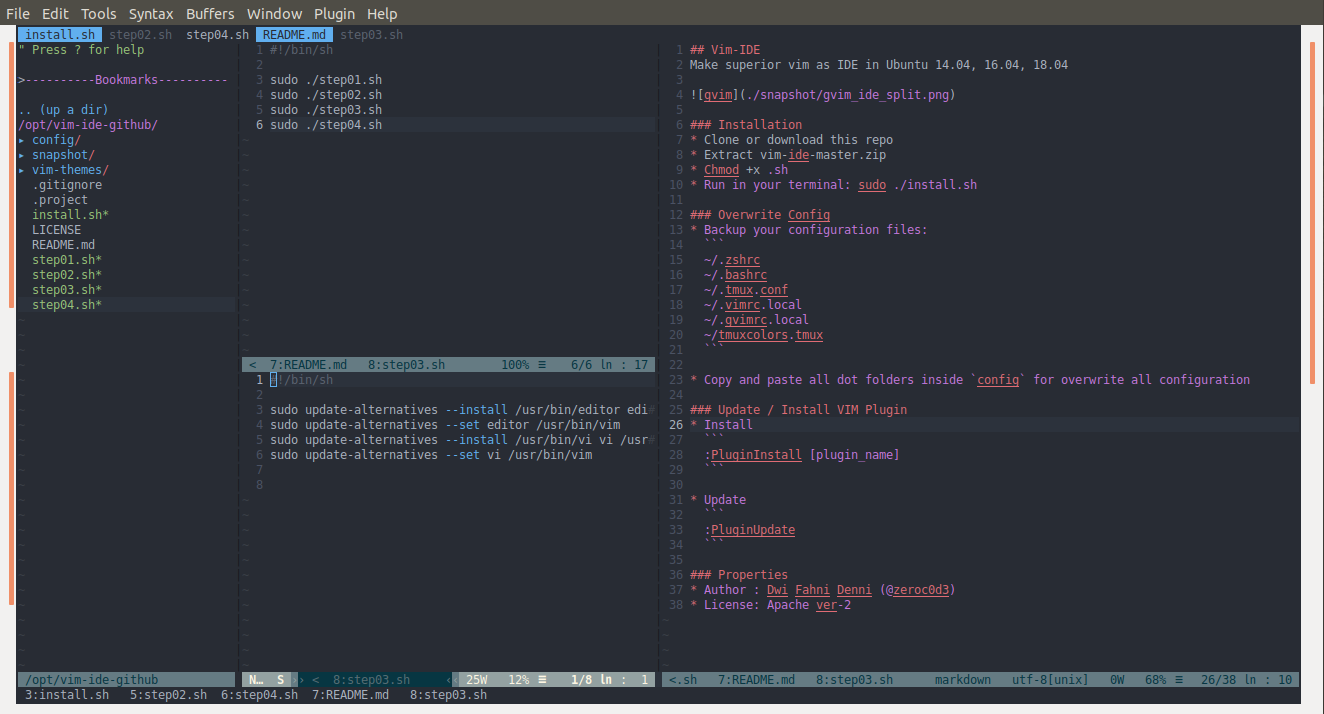
Task: Select buffer 5:step02.sh in bottom bufferline
Action: (x=169, y=694)
